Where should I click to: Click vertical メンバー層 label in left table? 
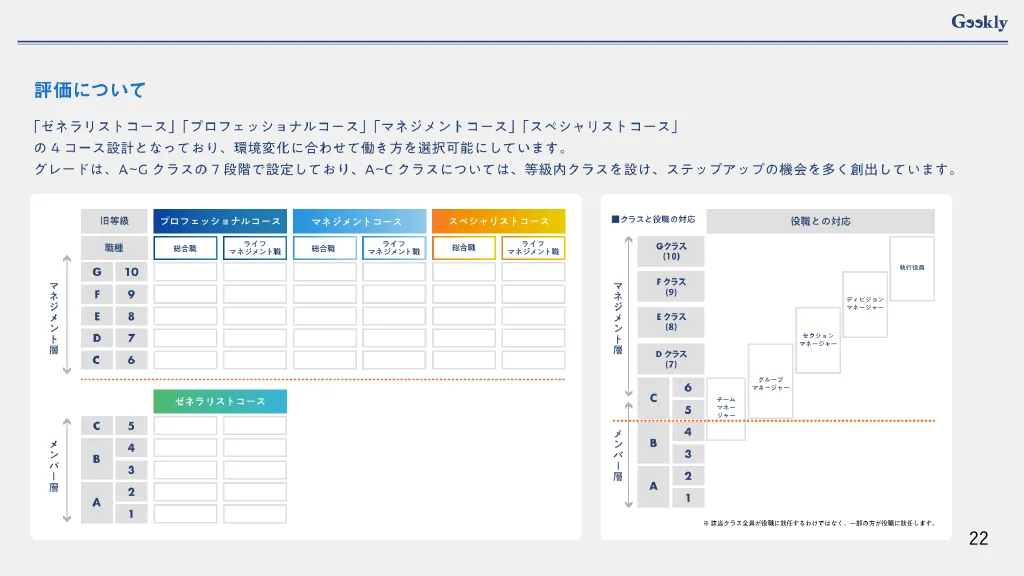pos(54,466)
